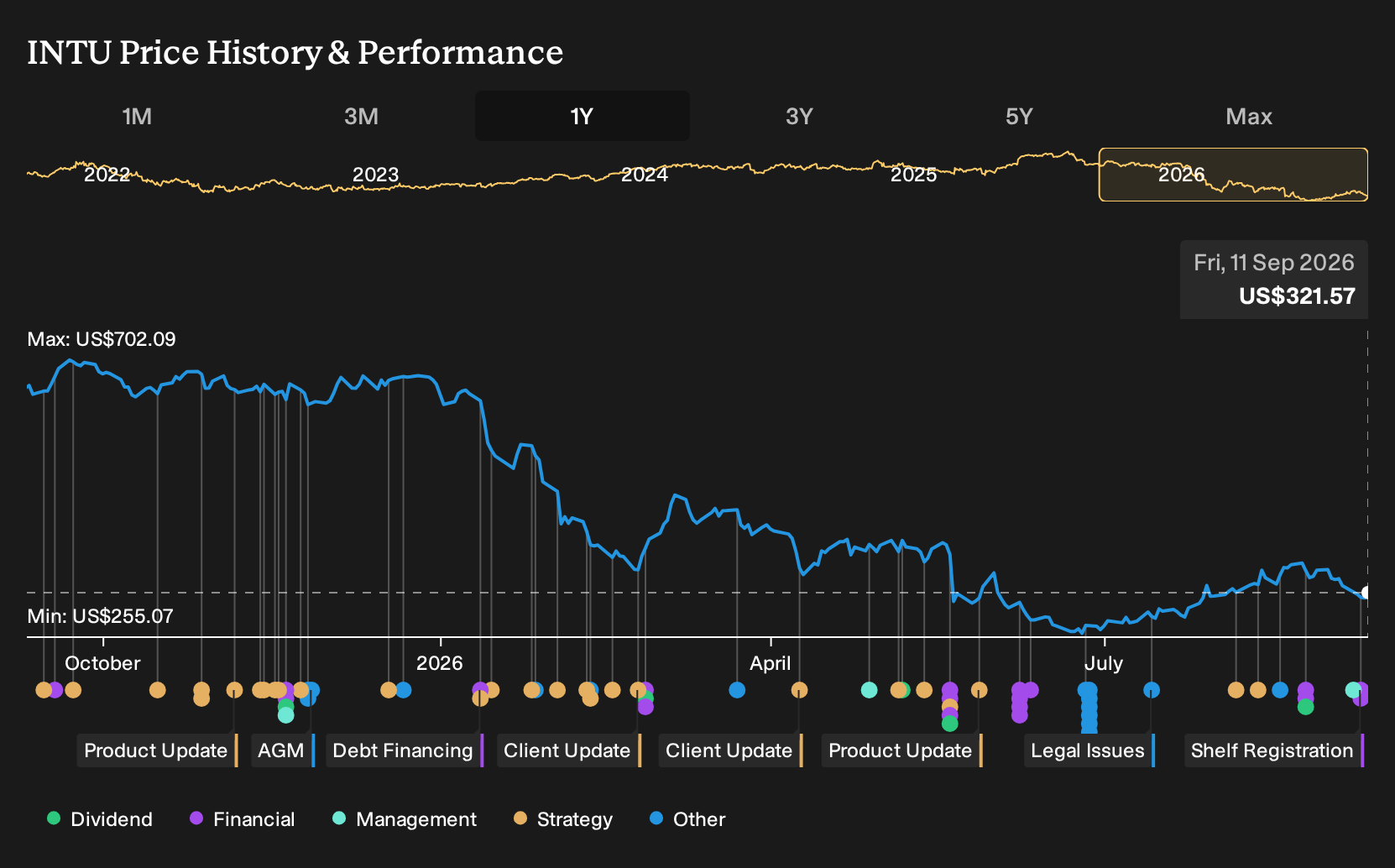1395x868 pixels.
Task: Toggle the Management legend filter
Action: pyautogui.click(x=405, y=819)
